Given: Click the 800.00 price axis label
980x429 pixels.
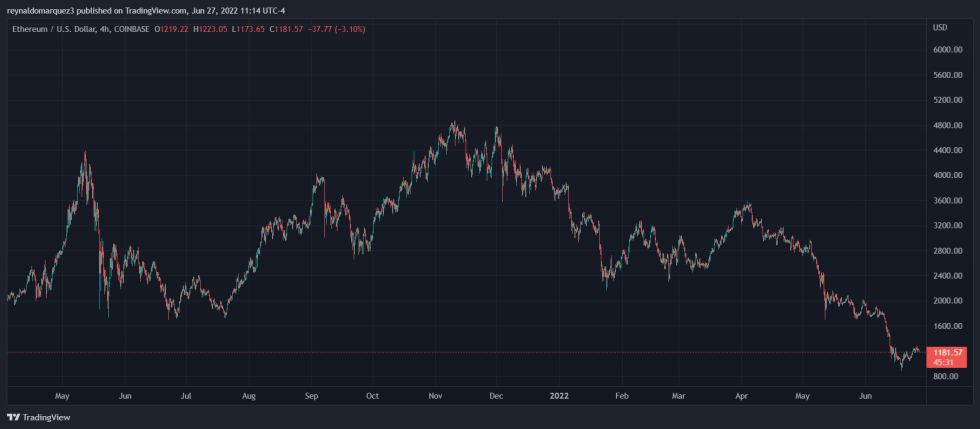Looking at the screenshot, I should (x=946, y=376).
